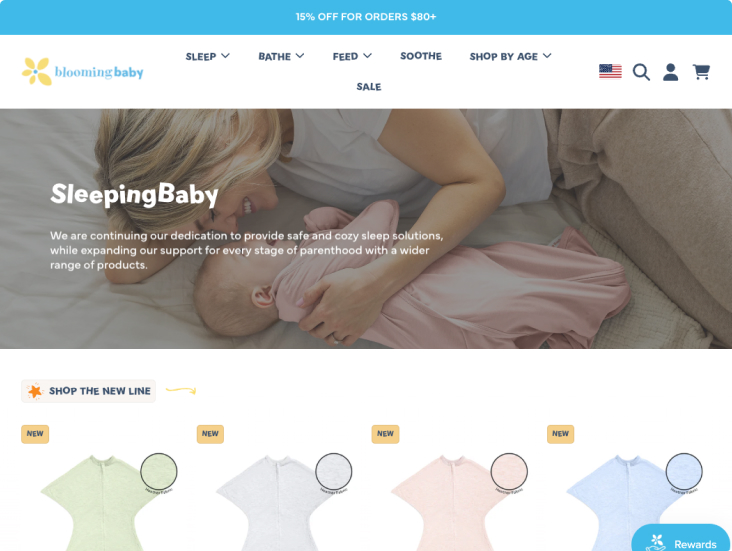Click the orange star icon beside Shop the New Line
Screen dimensions: 732x551
click(x=35, y=391)
